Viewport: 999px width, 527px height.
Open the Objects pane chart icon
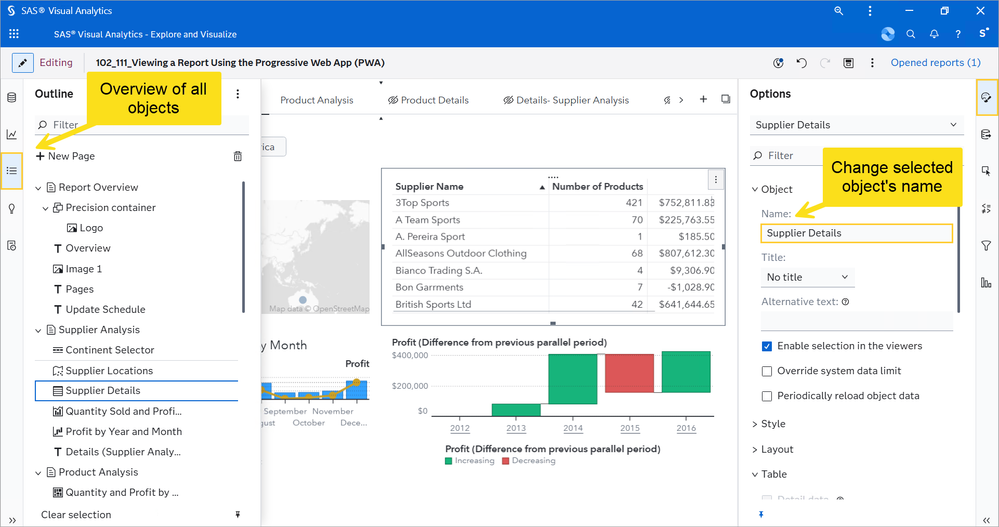tap(11, 134)
